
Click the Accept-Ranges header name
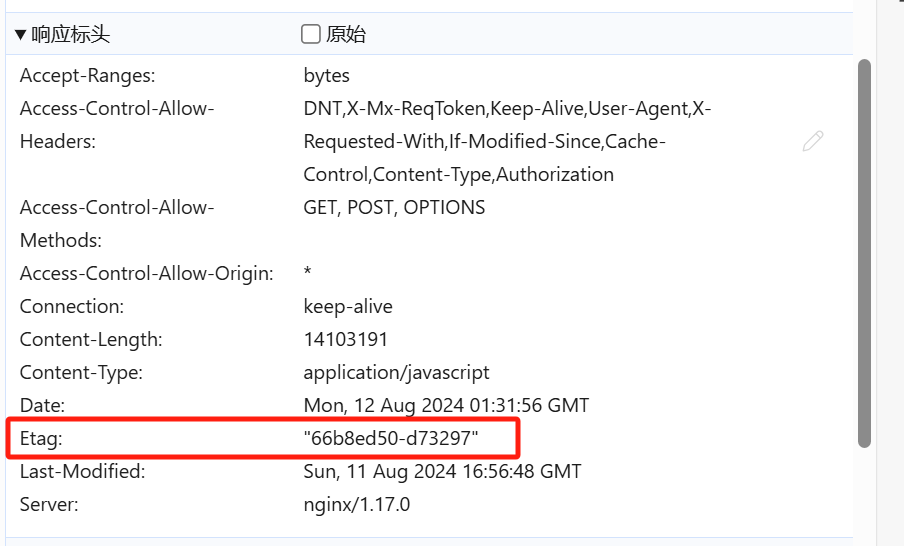[x=88, y=76]
